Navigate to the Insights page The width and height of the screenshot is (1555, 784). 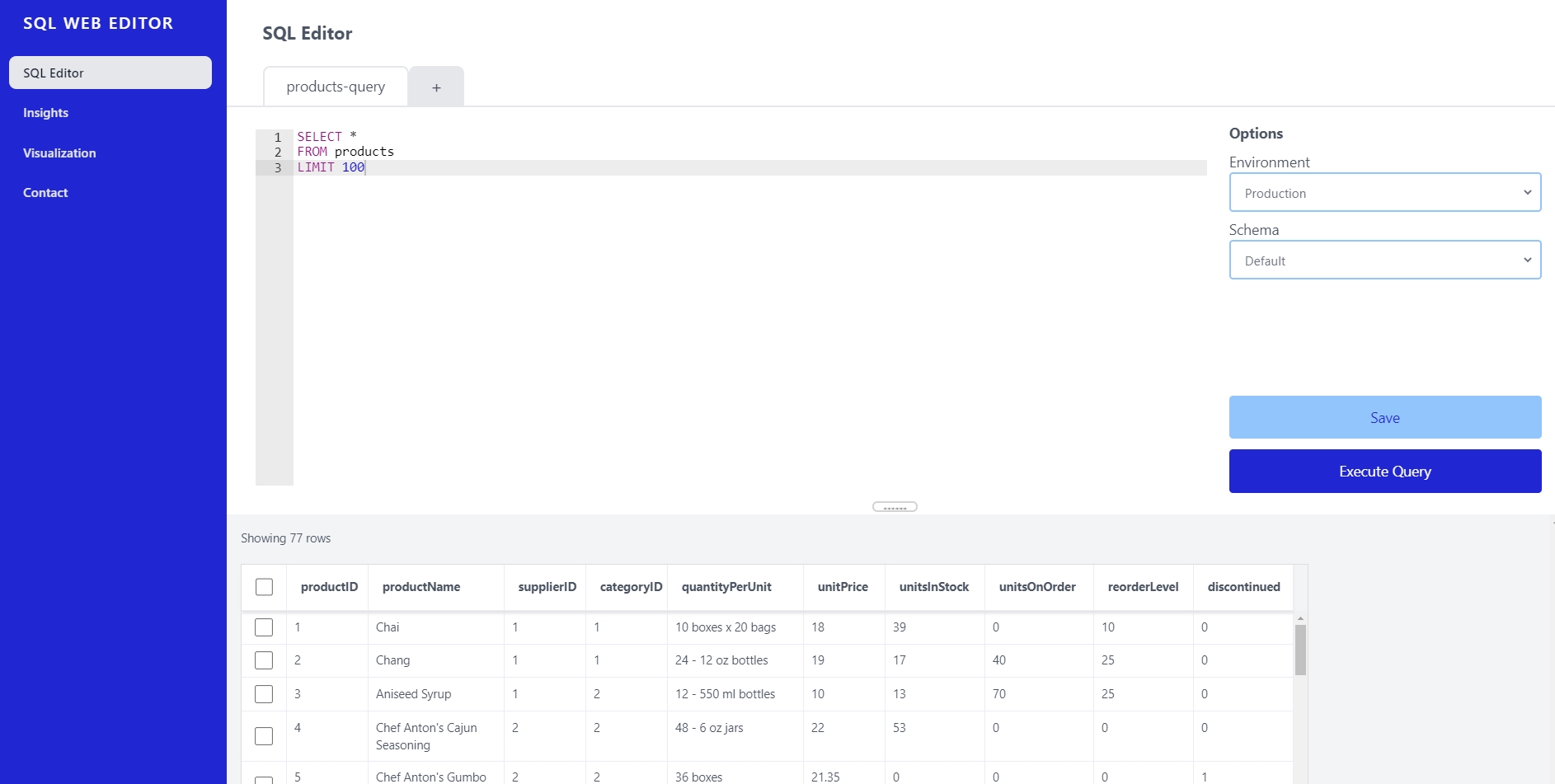tap(45, 112)
